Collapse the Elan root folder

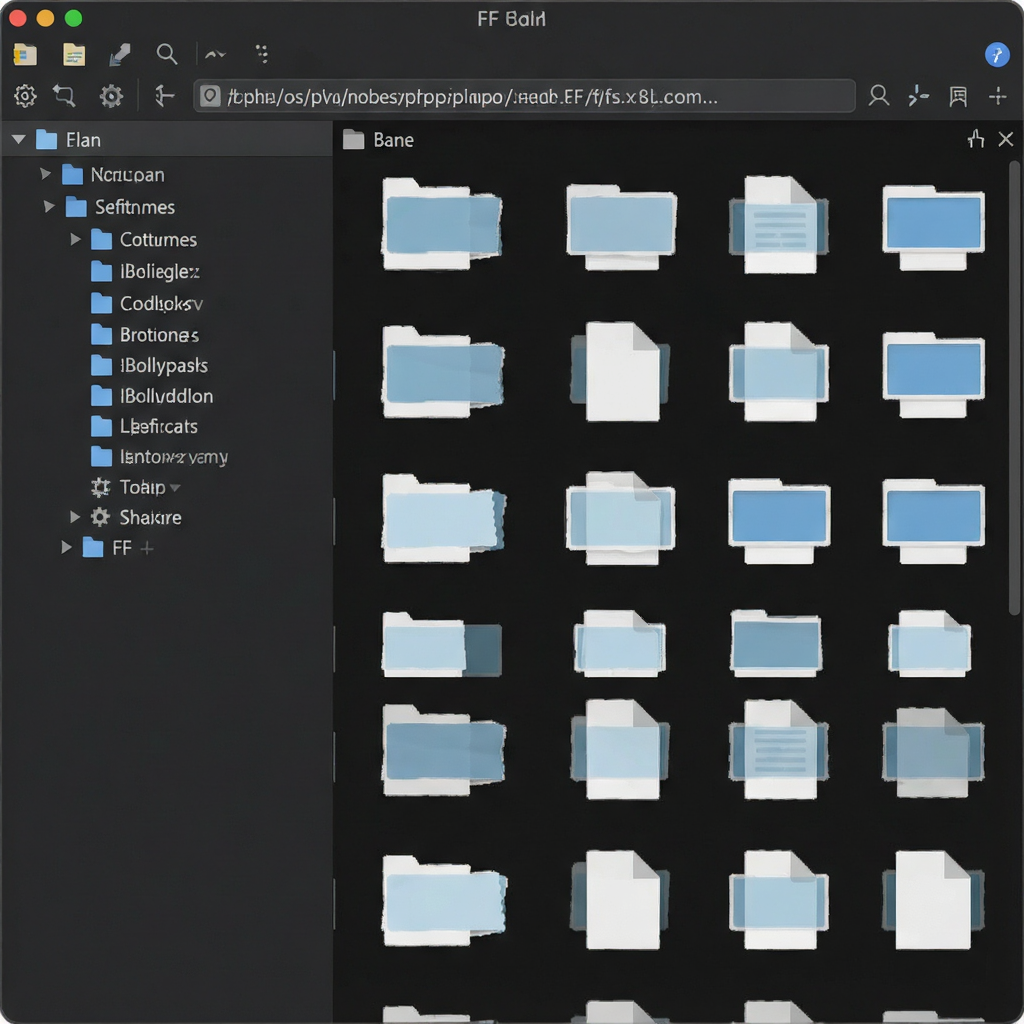19,139
